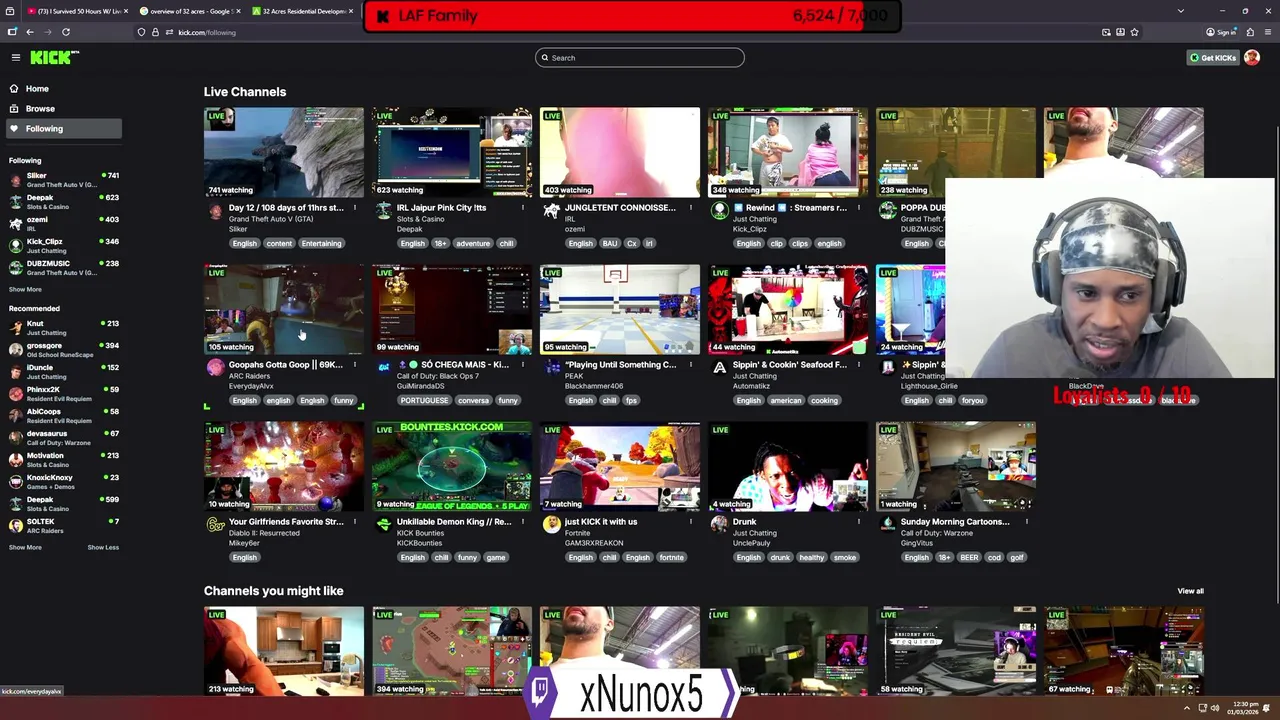
Task: Open options menu for Goopahs Gotta Goop stream
Action: pos(354,365)
